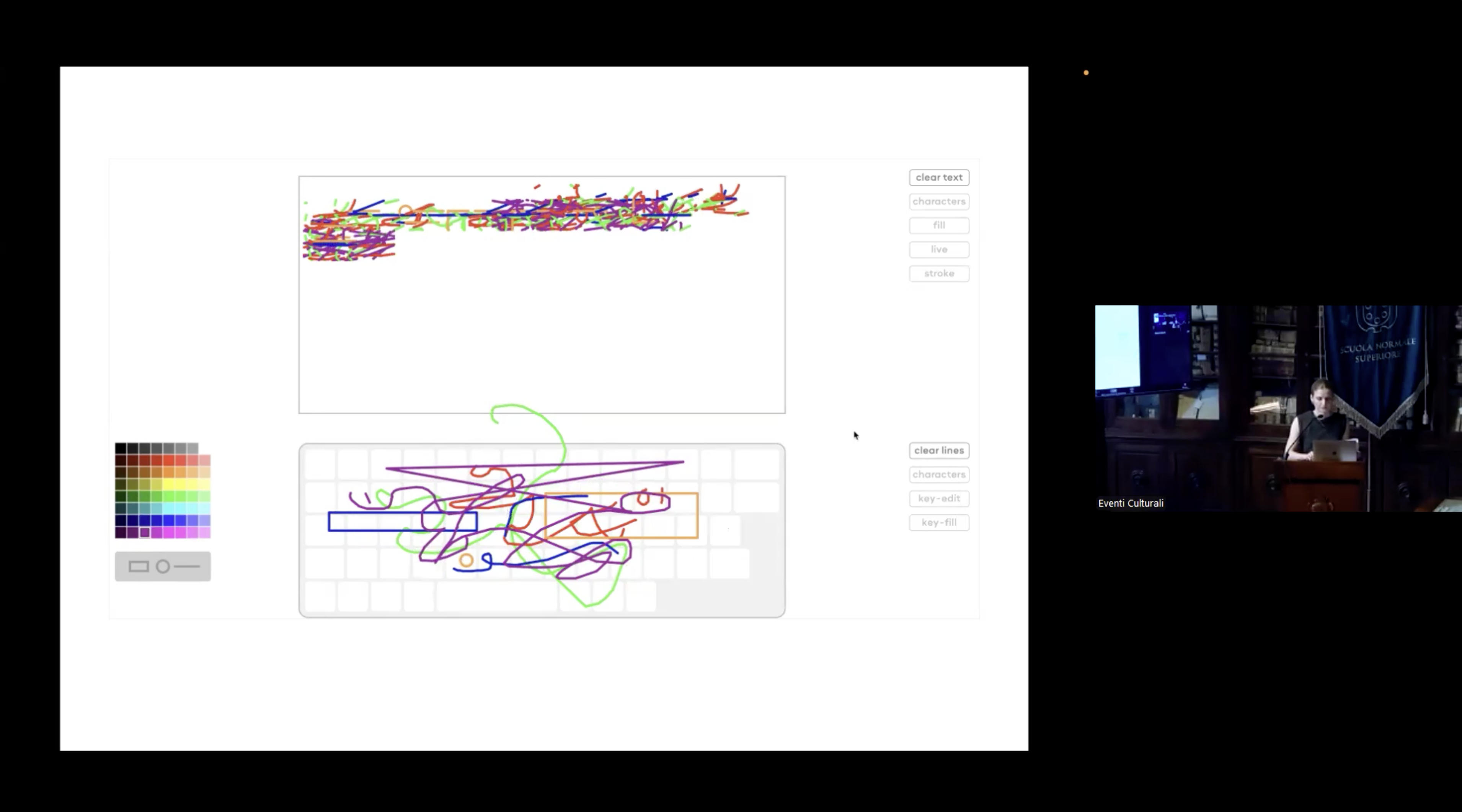
Task: Enable the 'key-edit' mode
Action: pyautogui.click(x=939, y=499)
